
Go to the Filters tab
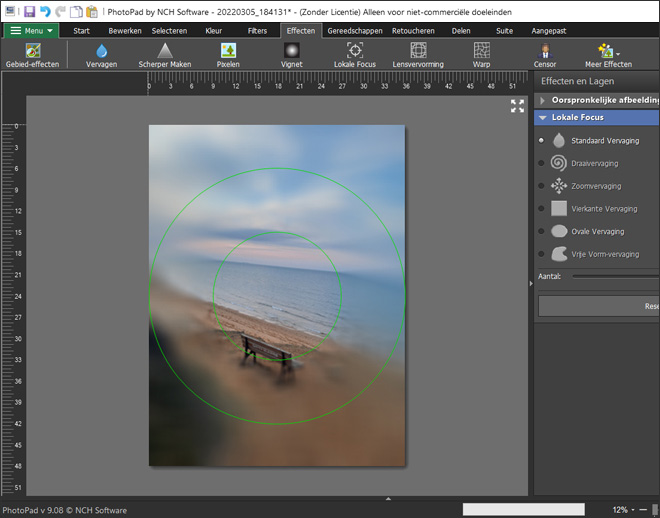click(x=257, y=31)
